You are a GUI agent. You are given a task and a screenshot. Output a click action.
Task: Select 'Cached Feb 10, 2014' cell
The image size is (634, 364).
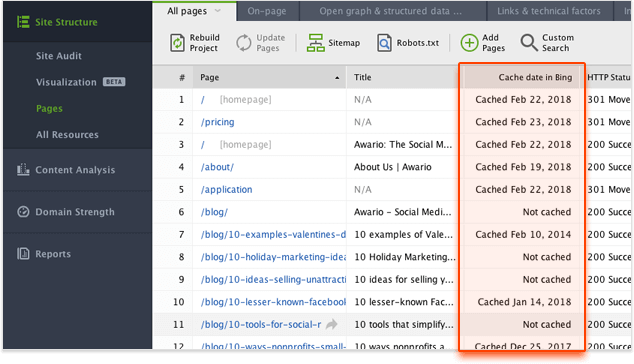click(523, 235)
